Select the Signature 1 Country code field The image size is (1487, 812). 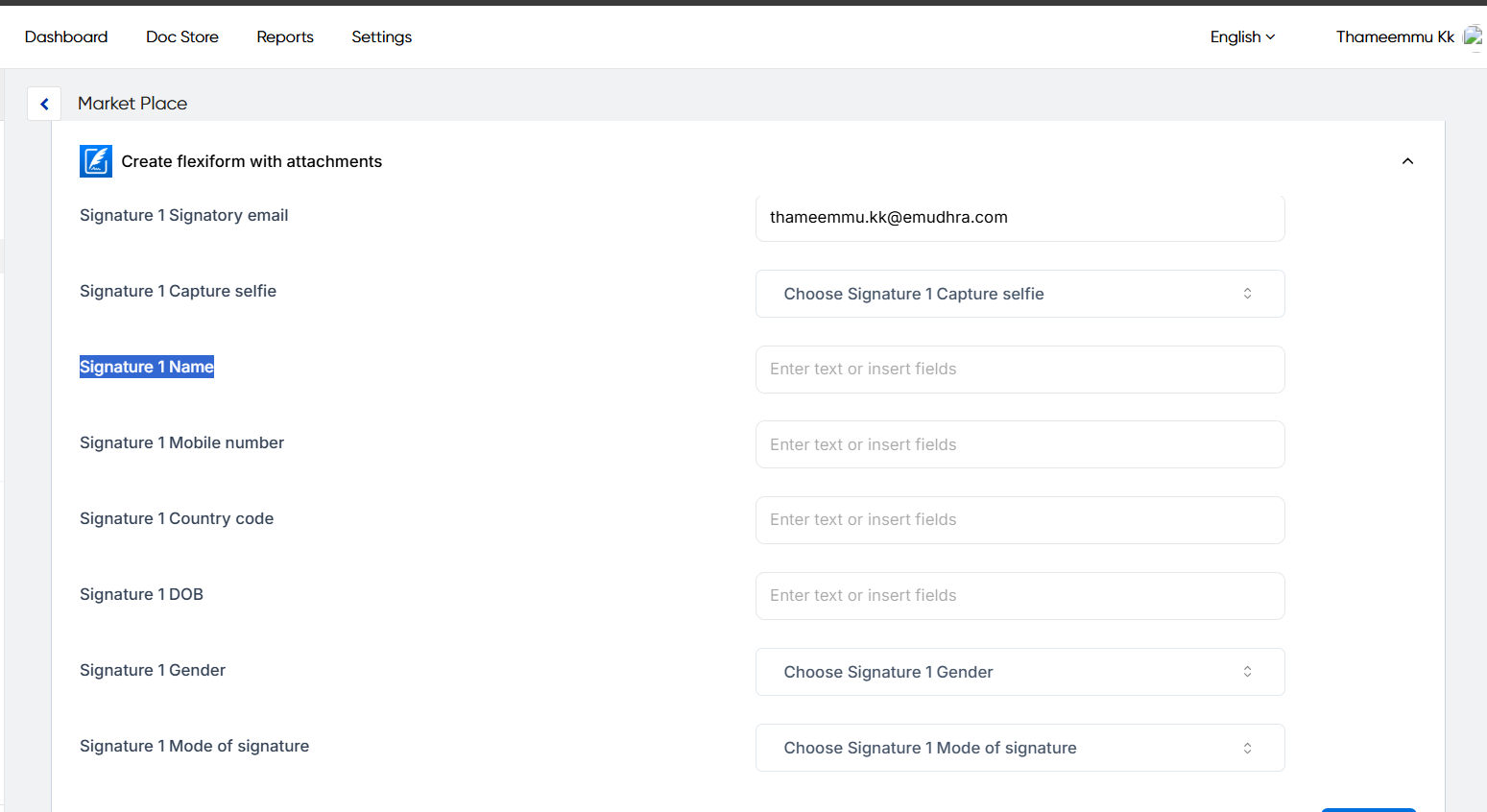coord(1019,520)
